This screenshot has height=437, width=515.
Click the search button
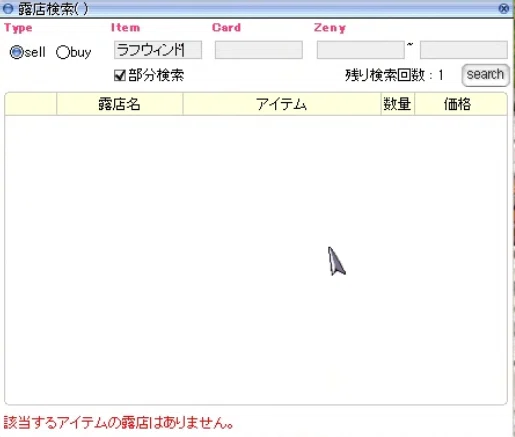click(485, 75)
